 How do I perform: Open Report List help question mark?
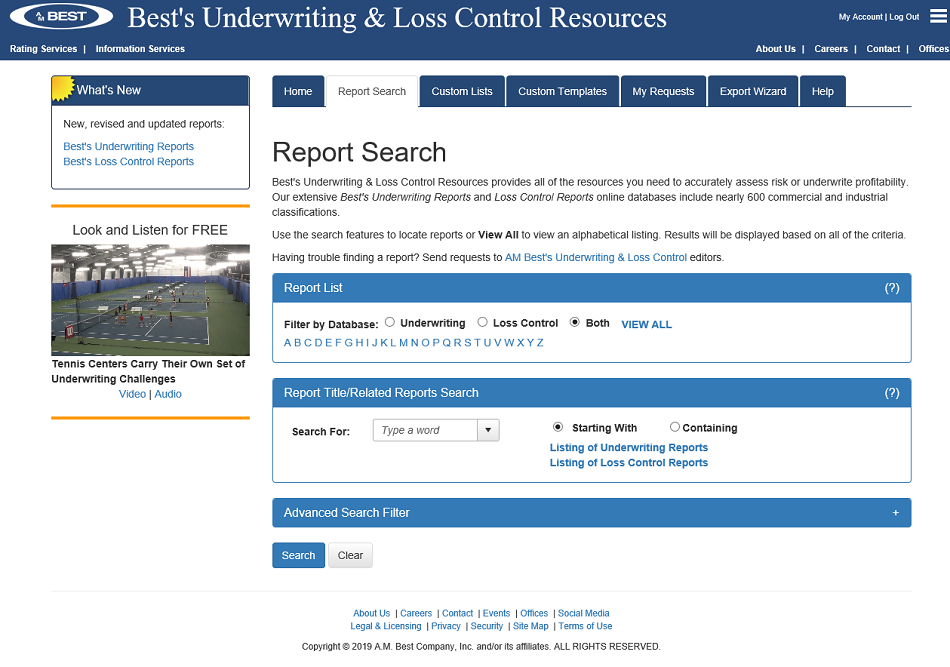pos(892,288)
